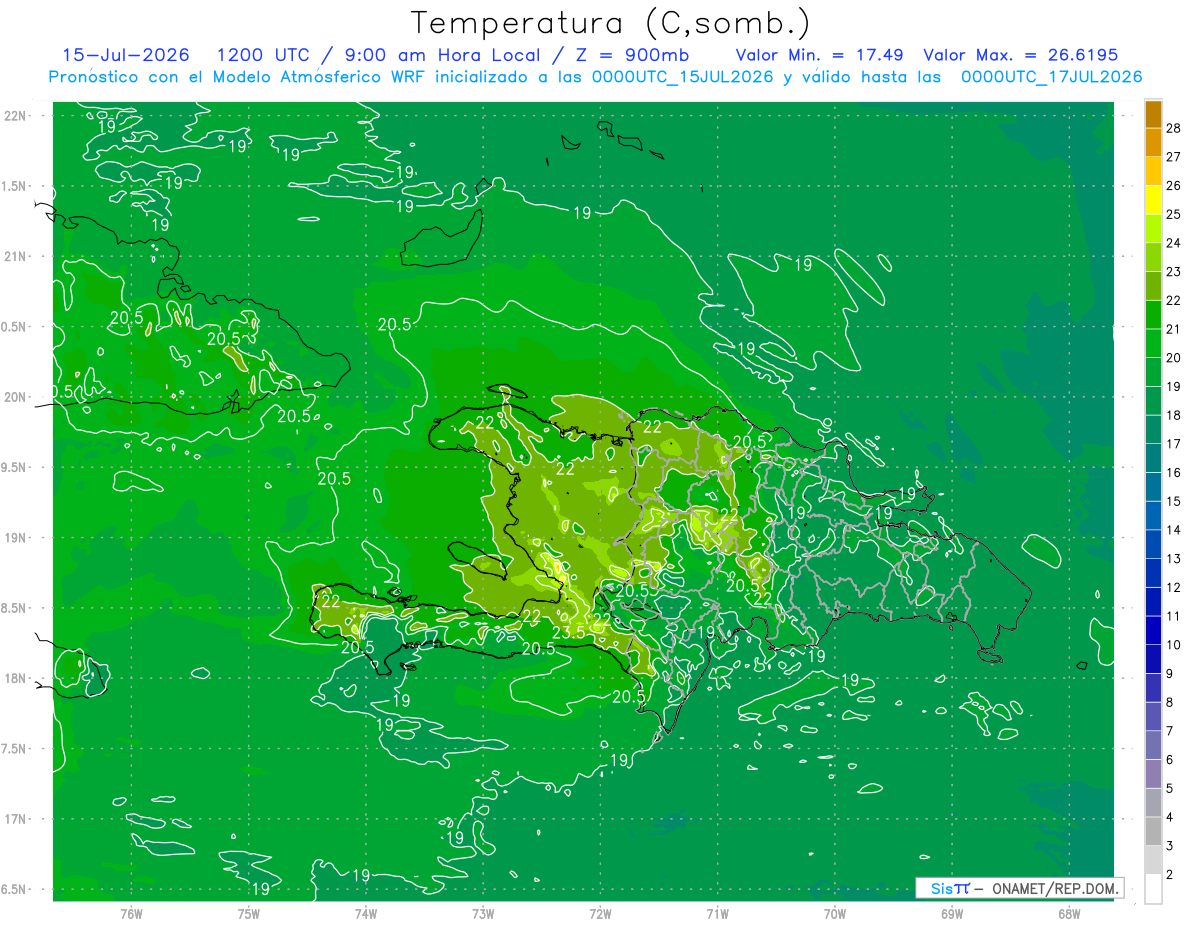Image resolution: width=1200 pixels, height=927 pixels.
Task: Click the '17N' latitude axis label
Action: click(x=14, y=820)
